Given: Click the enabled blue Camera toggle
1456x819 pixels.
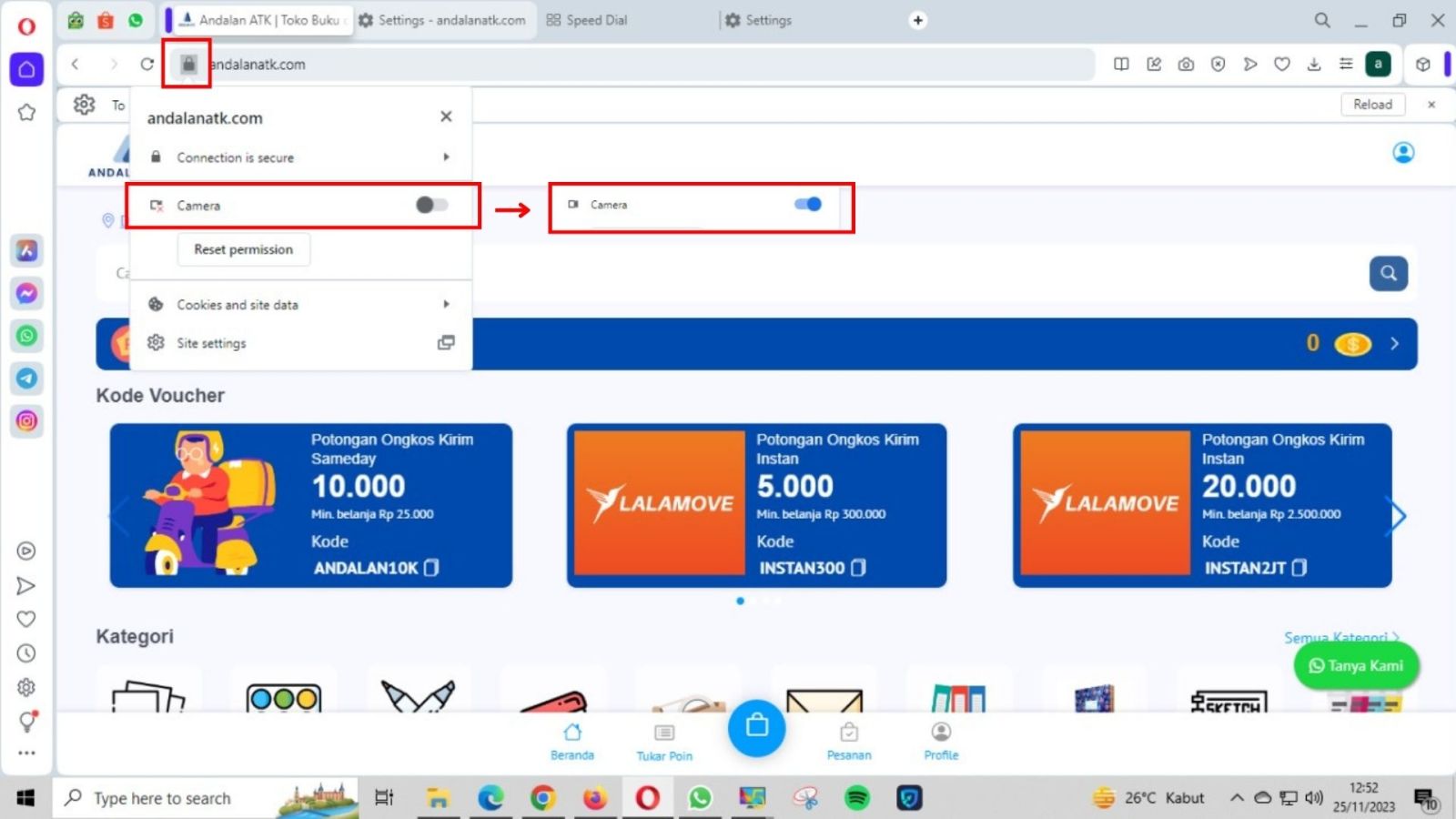Looking at the screenshot, I should pyautogui.click(x=808, y=205).
